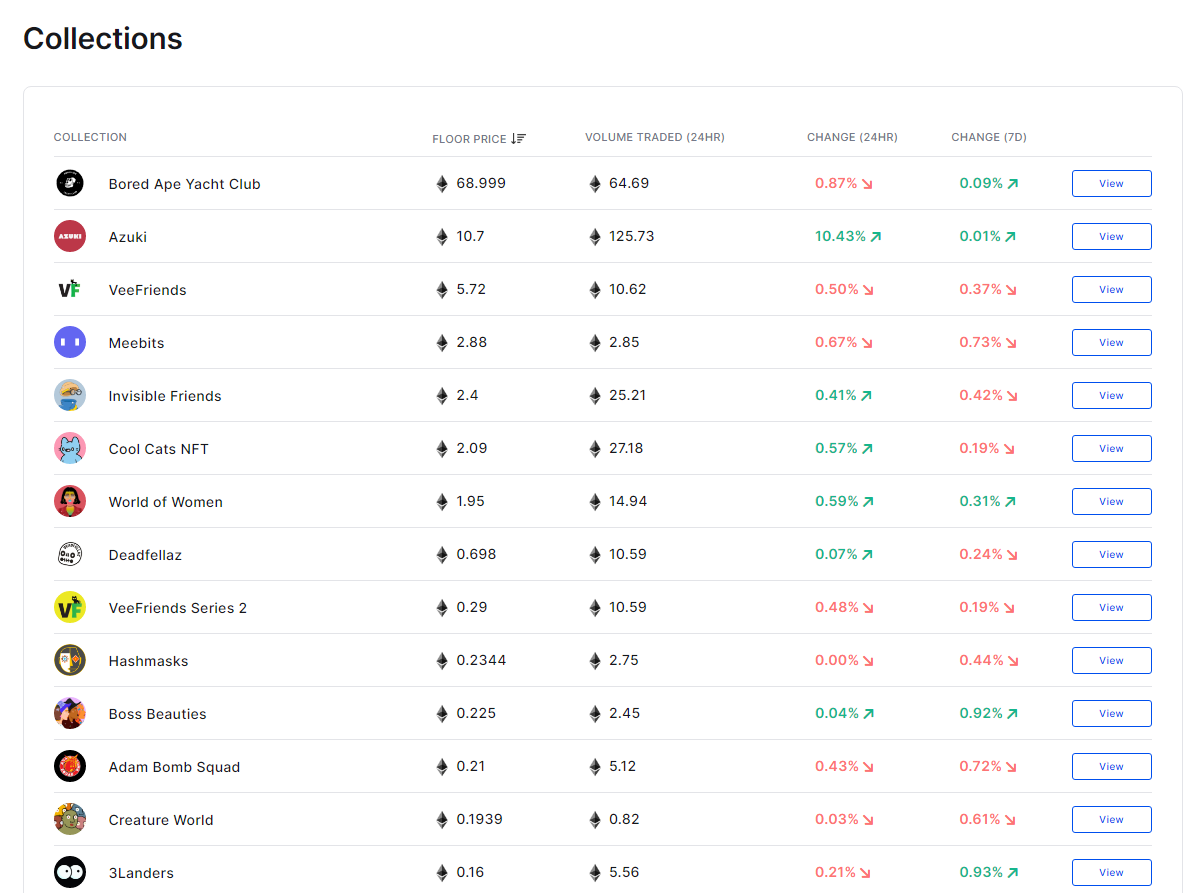Open the Invisible Friends avatar
Screen dimensions: 1199x893
[x=70, y=395]
